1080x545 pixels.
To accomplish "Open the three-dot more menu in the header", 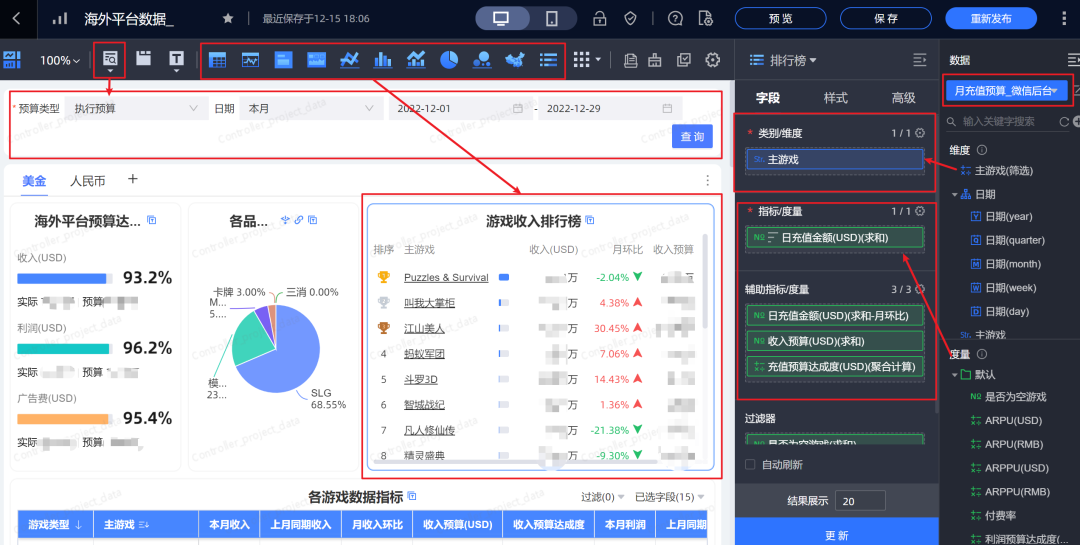I will click(x=1064, y=19).
